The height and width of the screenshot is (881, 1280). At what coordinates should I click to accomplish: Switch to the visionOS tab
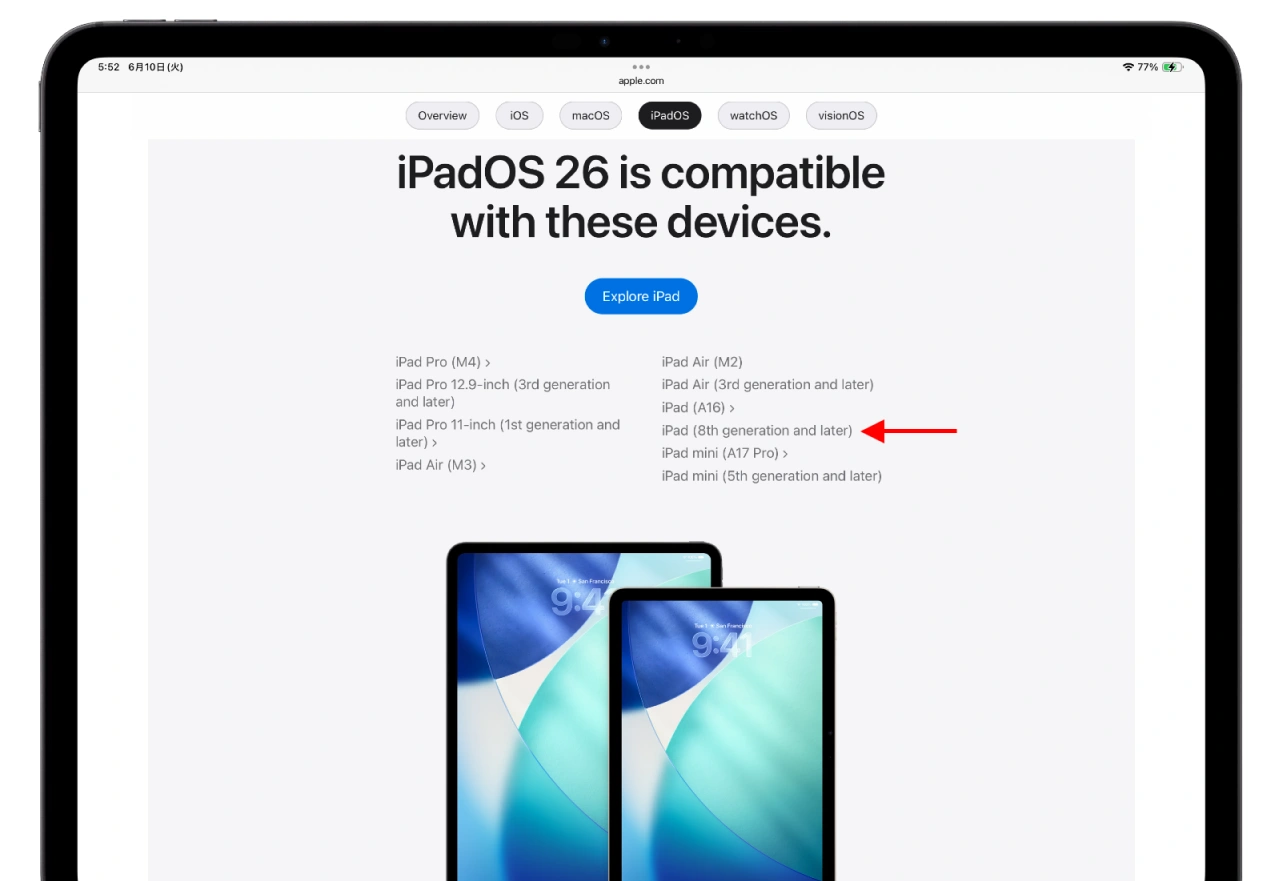(841, 116)
